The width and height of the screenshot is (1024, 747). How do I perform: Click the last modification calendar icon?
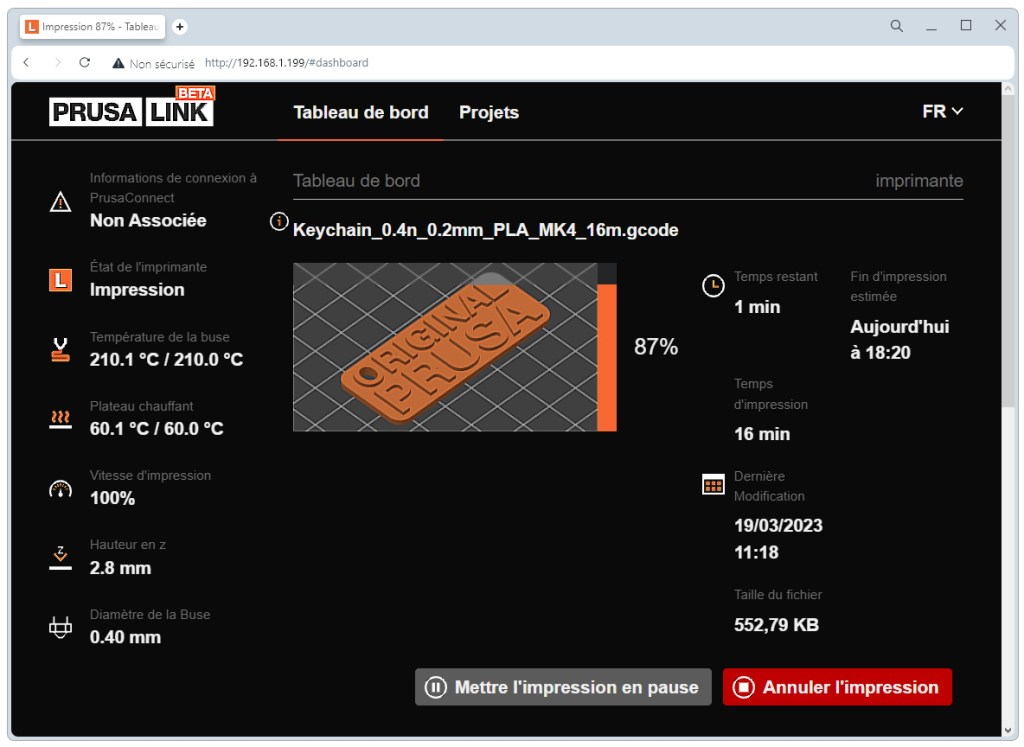pyautogui.click(x=713, y=485)
